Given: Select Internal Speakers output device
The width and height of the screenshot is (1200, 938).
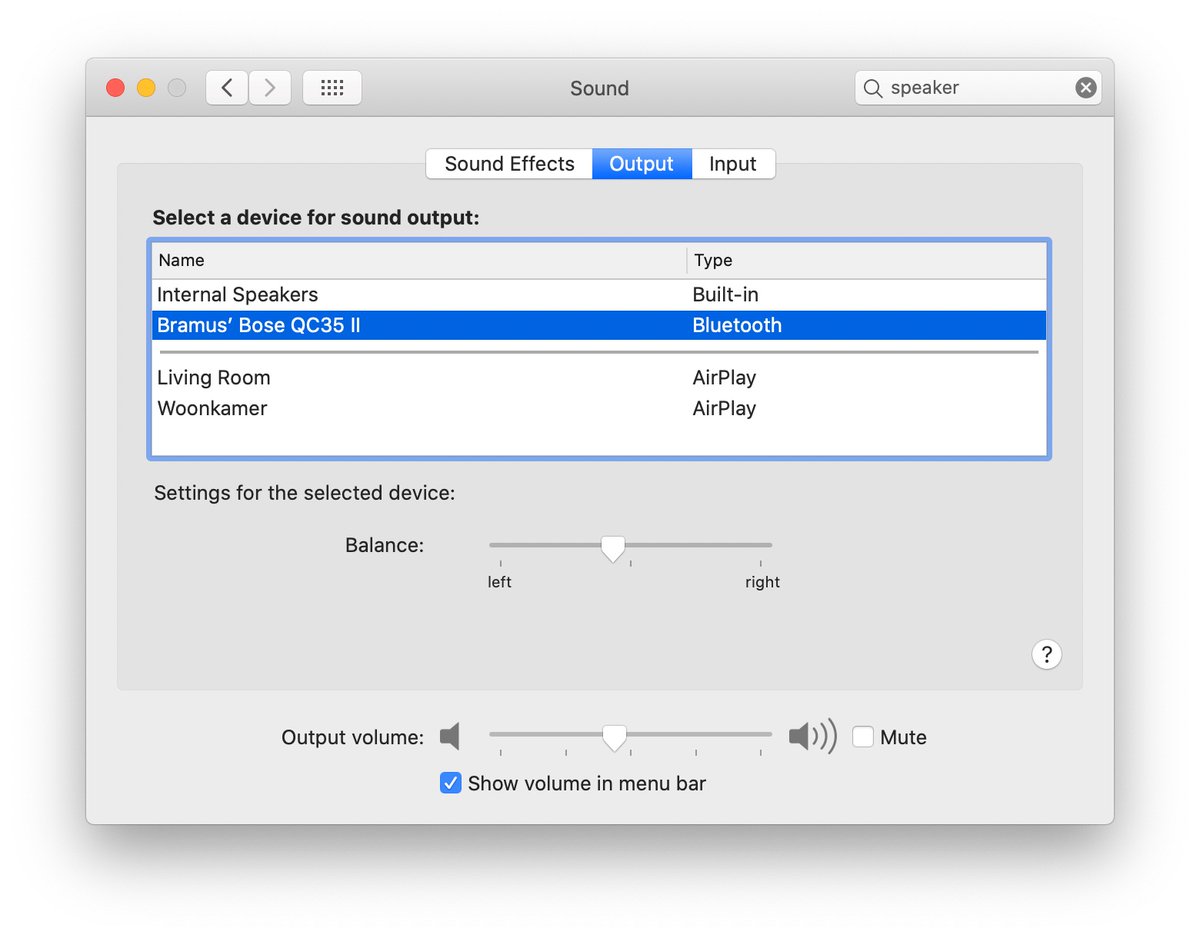Looking at the screenshot, I should 599,295.
